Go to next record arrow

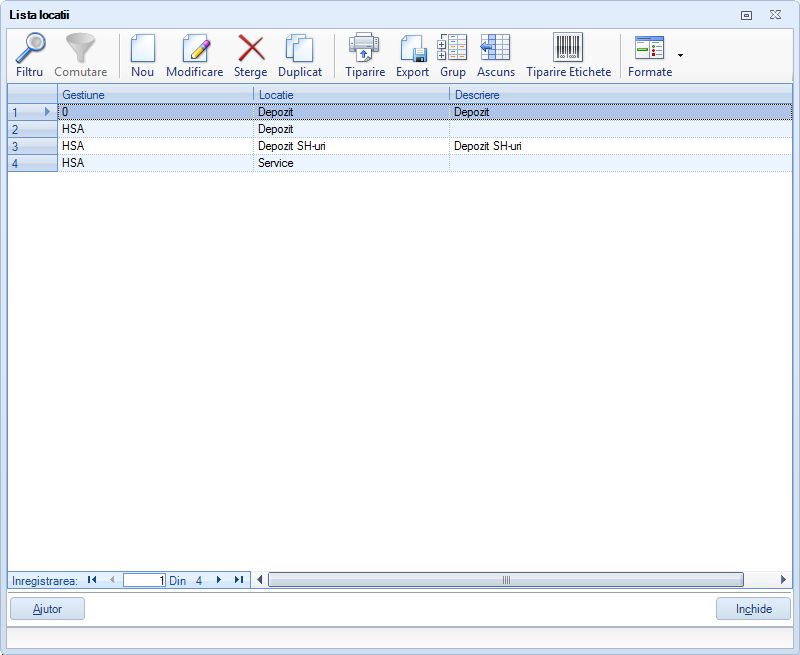point(219,579)
